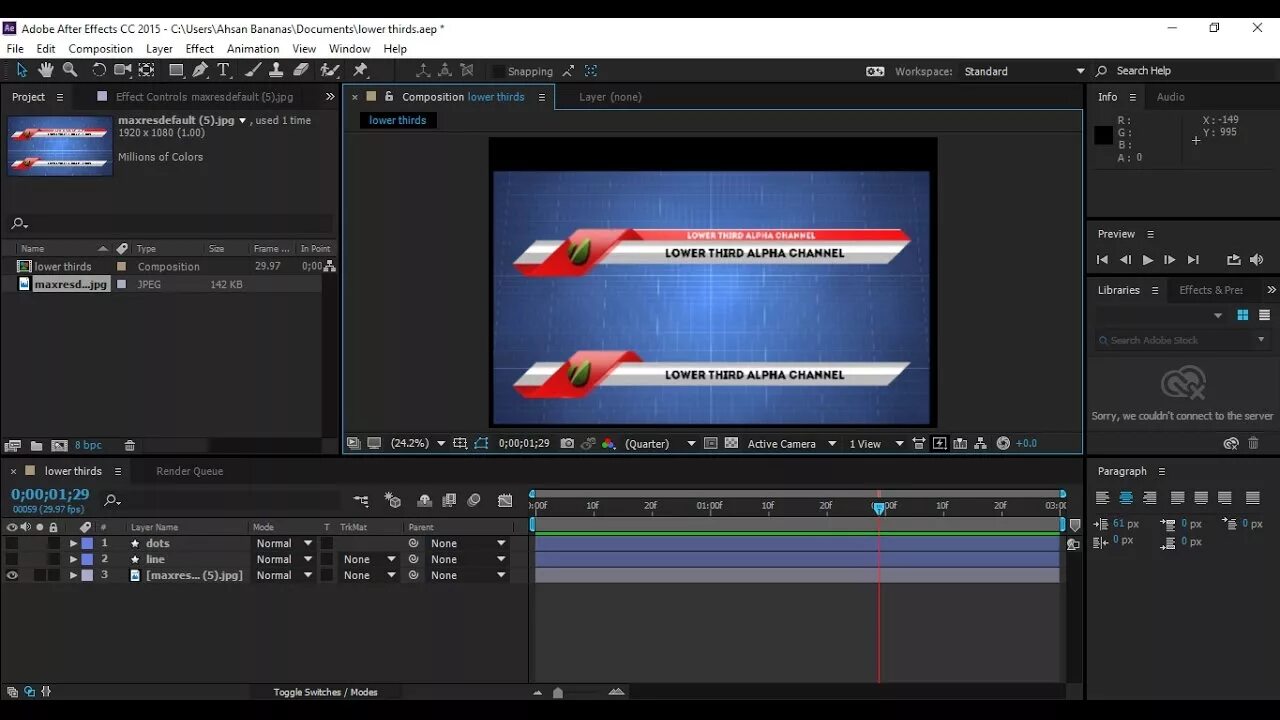Click the Composition Flowchart icon in viewer bar

[x=981, y=443]
